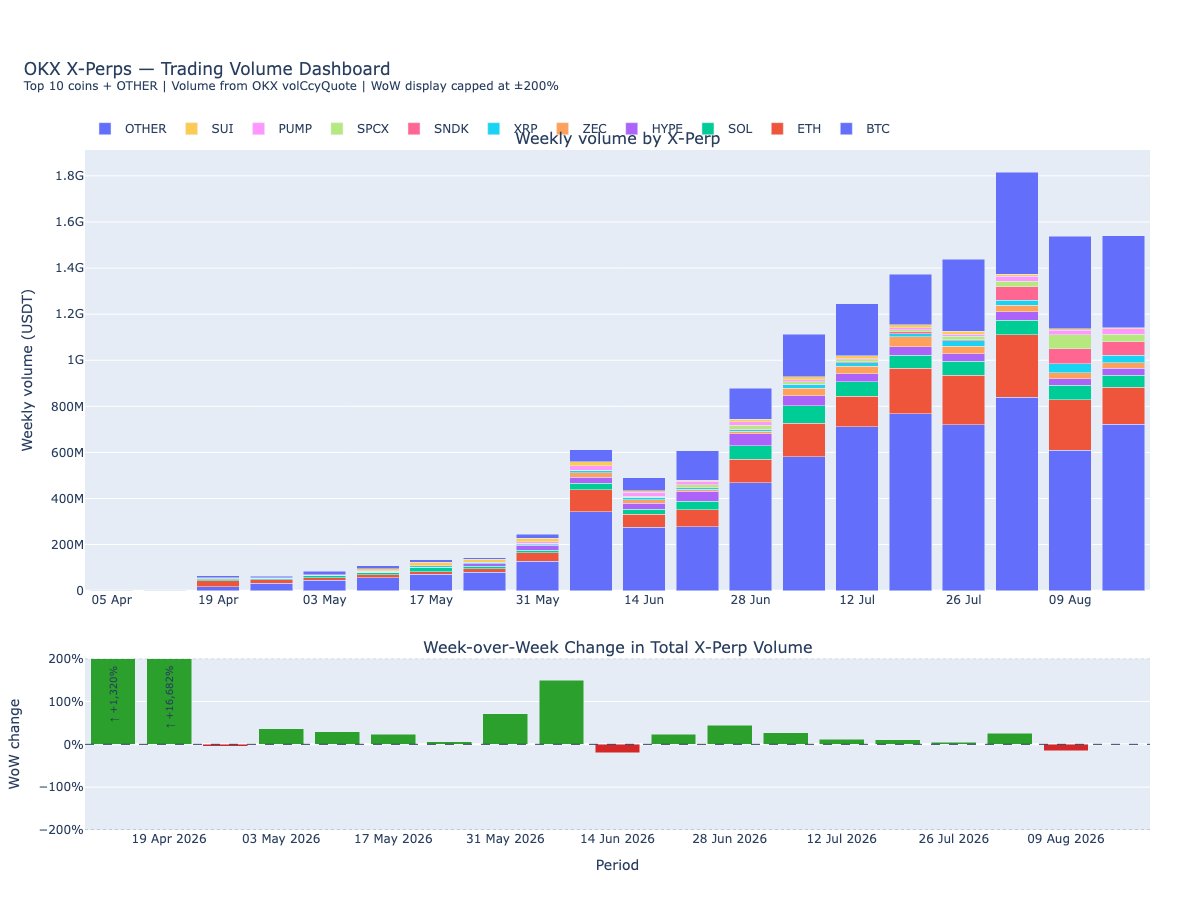Click the '1.6G' y-axis tick

pos(69,222)
